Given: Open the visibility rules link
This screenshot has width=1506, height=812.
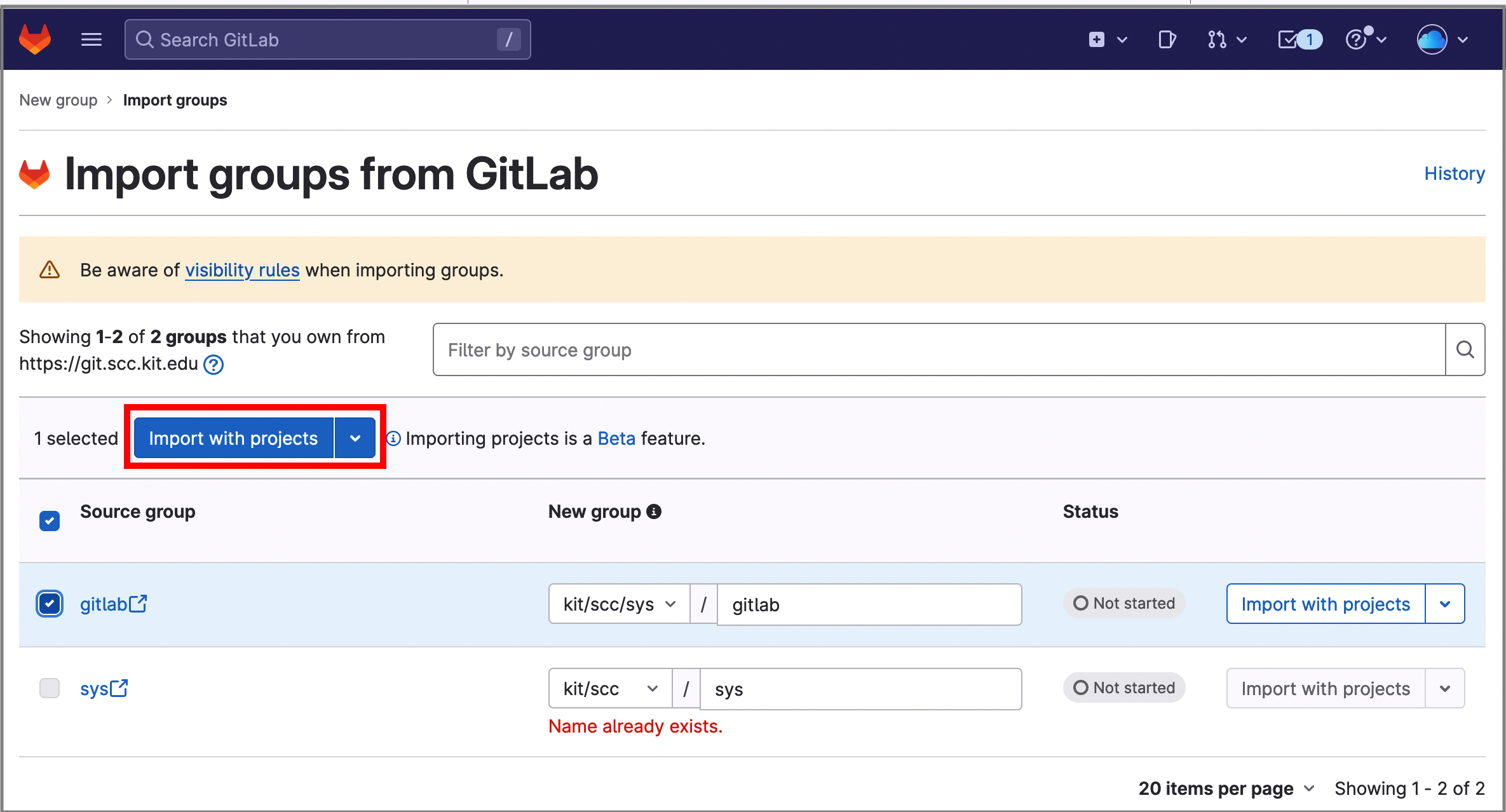Looking at the screenshot, I should pyautogui.click(x=242, y=270).
